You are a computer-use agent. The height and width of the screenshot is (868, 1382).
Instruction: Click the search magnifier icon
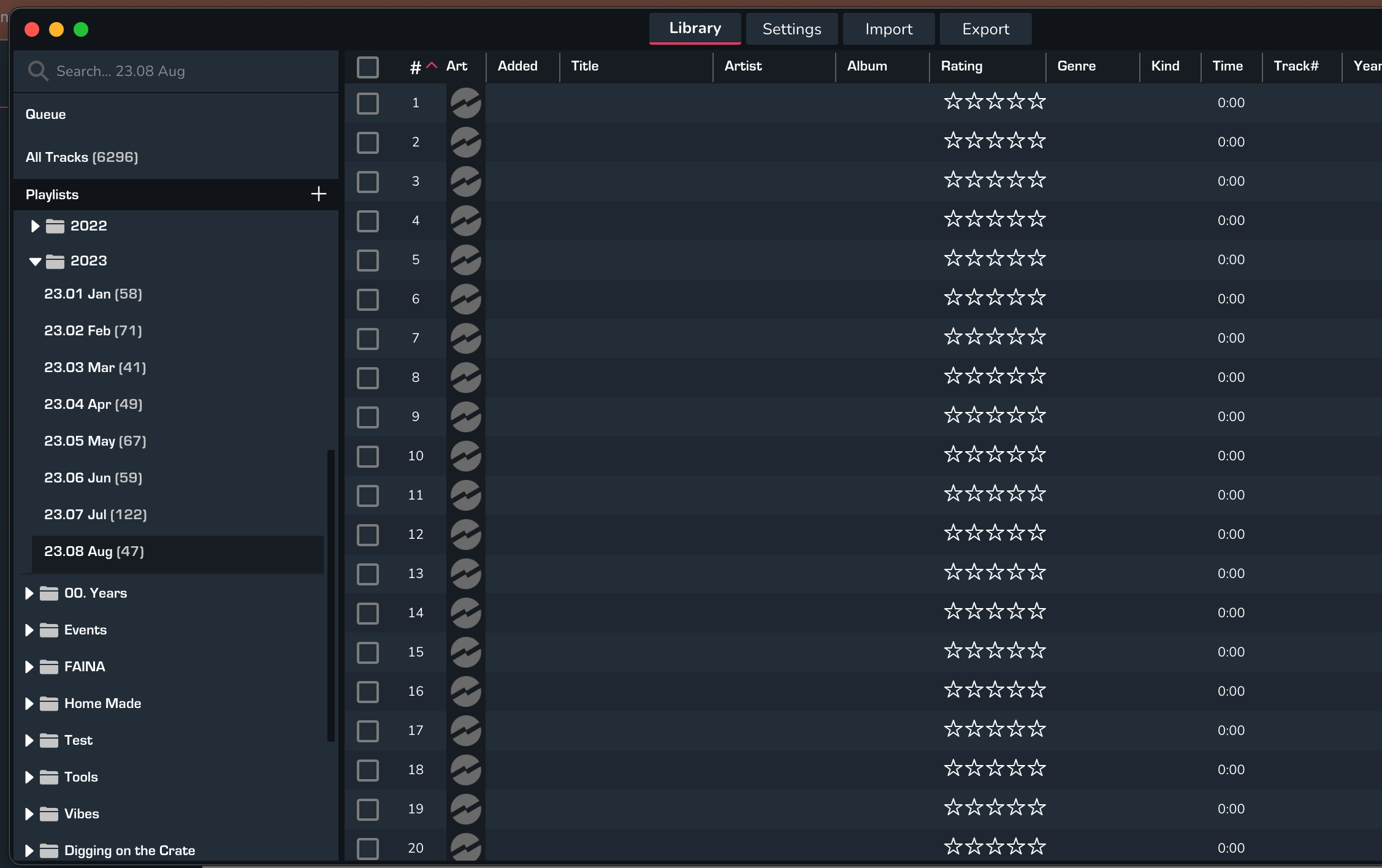[38, 71]
